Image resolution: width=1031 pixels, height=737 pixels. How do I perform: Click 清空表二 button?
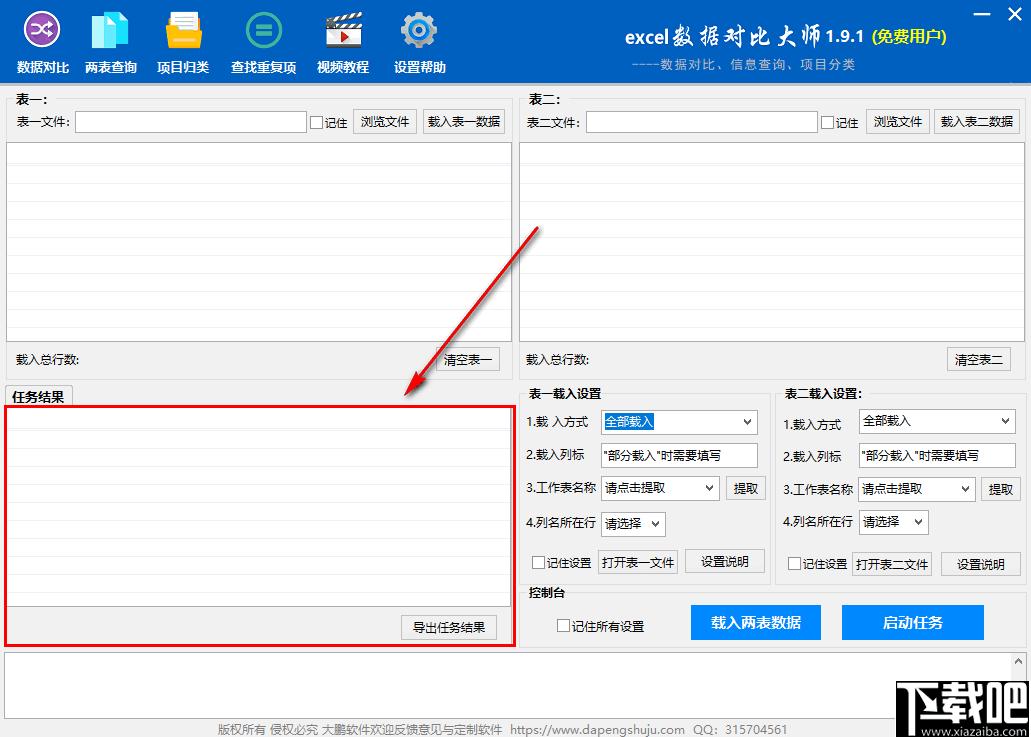click(978, 360)
